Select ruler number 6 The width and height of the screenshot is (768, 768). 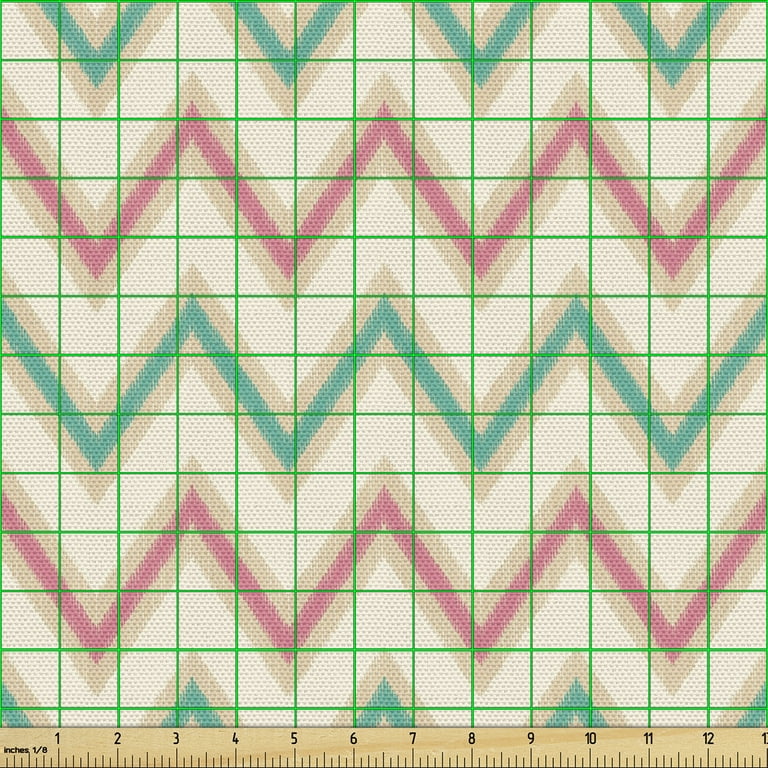click(x=353, y=740)
